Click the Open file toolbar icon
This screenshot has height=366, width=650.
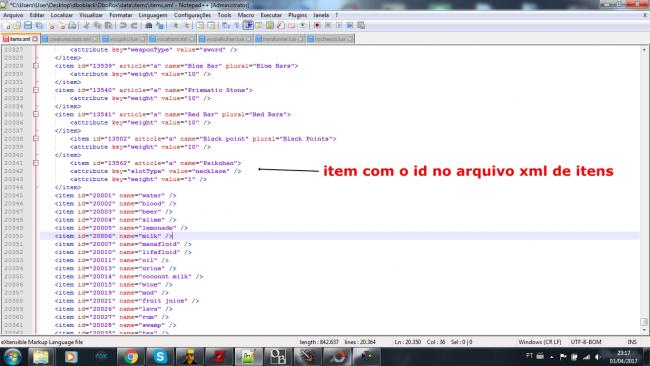[17, 26]
